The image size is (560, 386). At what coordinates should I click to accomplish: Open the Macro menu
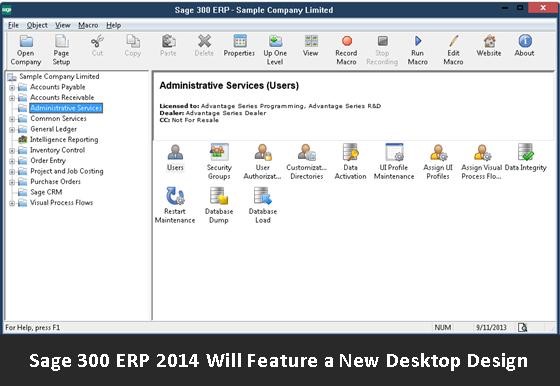pyautogui.click(x=88, y=25)
